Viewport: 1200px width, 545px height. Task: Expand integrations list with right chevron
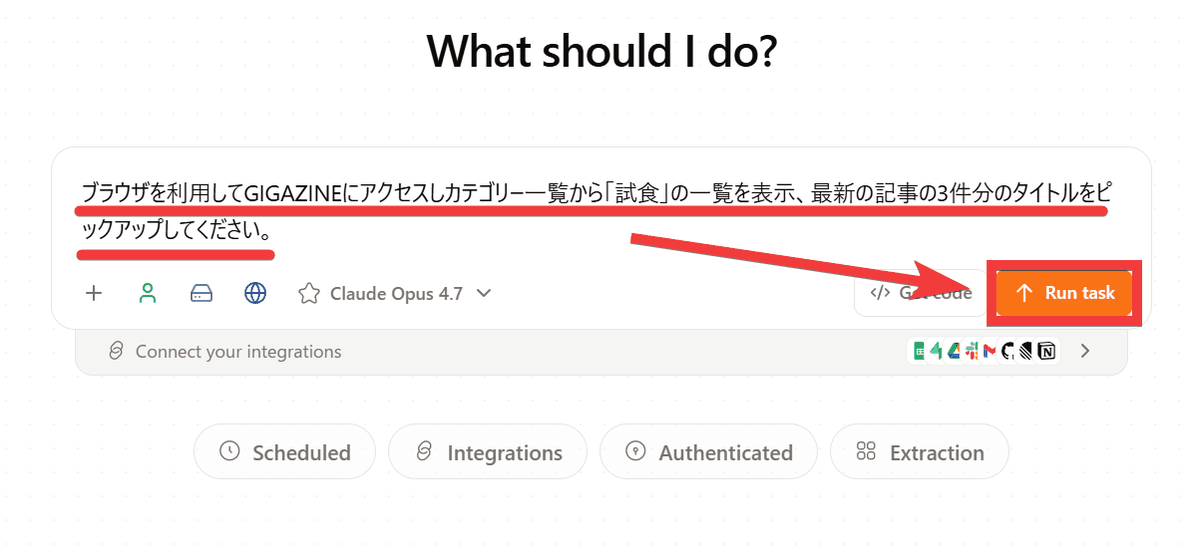pos(1085,351)
